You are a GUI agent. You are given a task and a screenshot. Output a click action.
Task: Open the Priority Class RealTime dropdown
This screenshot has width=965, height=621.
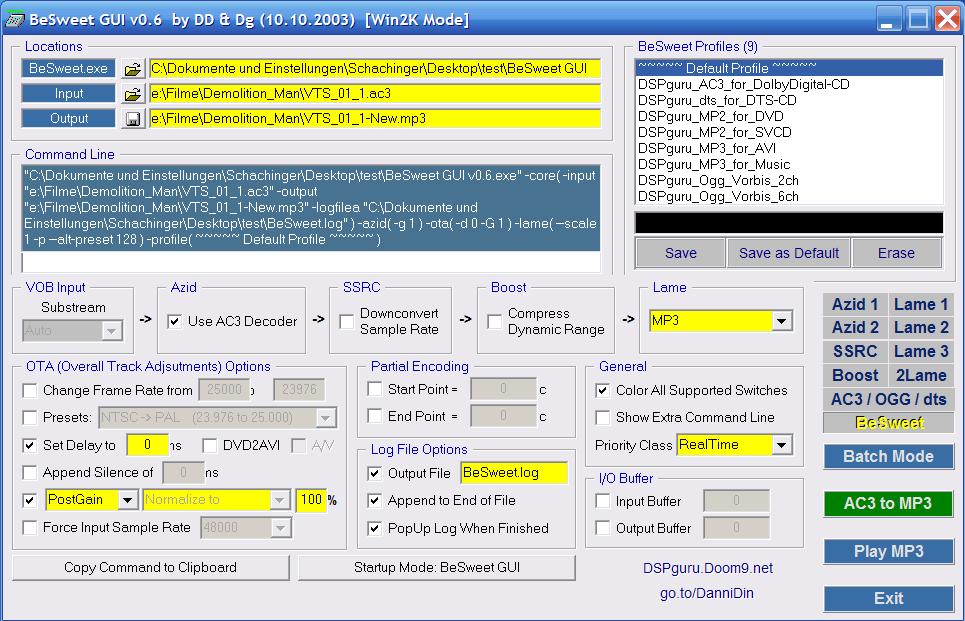point(782,444)
